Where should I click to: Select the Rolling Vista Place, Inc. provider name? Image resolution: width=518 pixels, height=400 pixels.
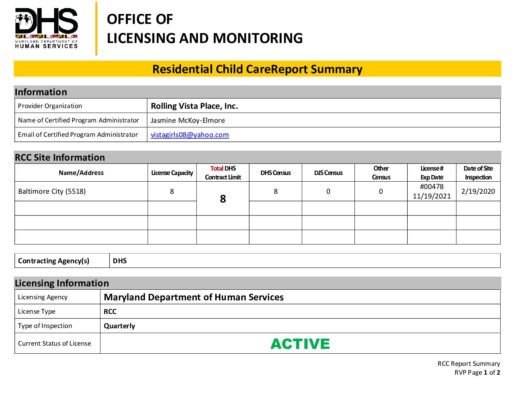[x=194, y=106]
